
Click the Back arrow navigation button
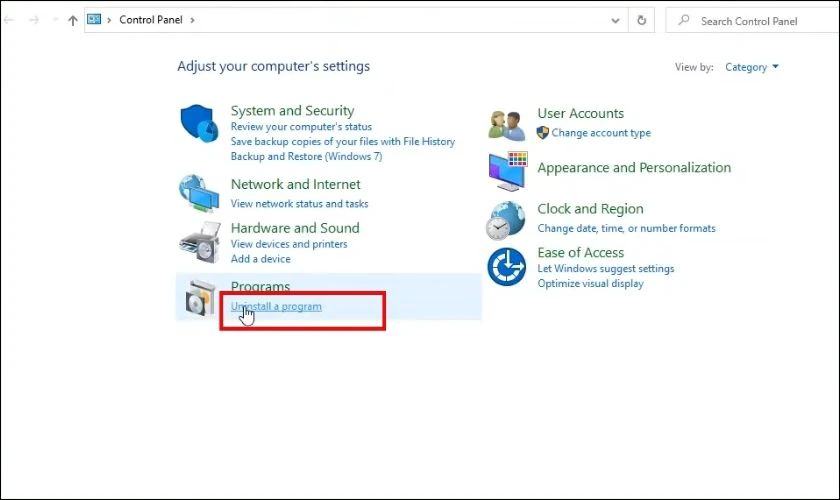pos(9,20)
